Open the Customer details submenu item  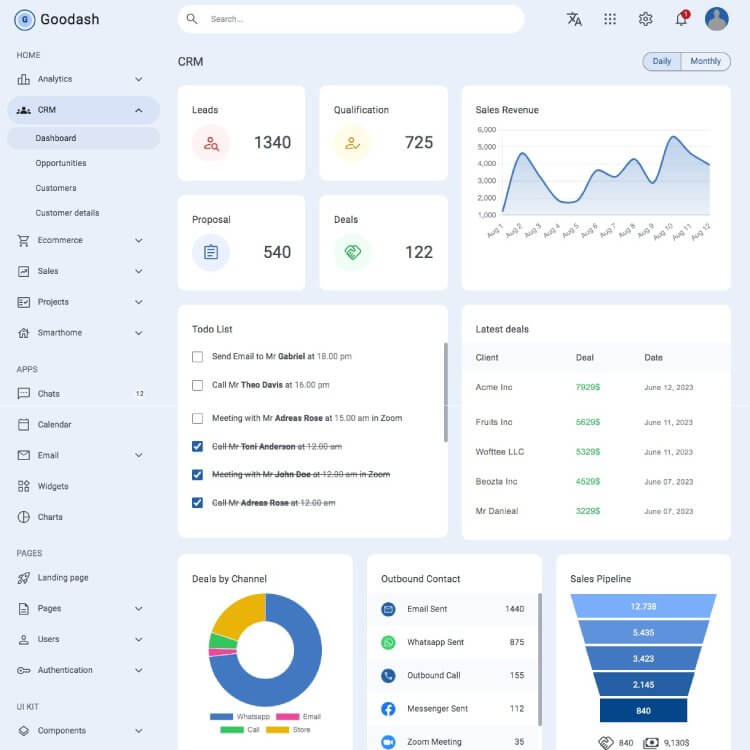click(x=84, y=213)
